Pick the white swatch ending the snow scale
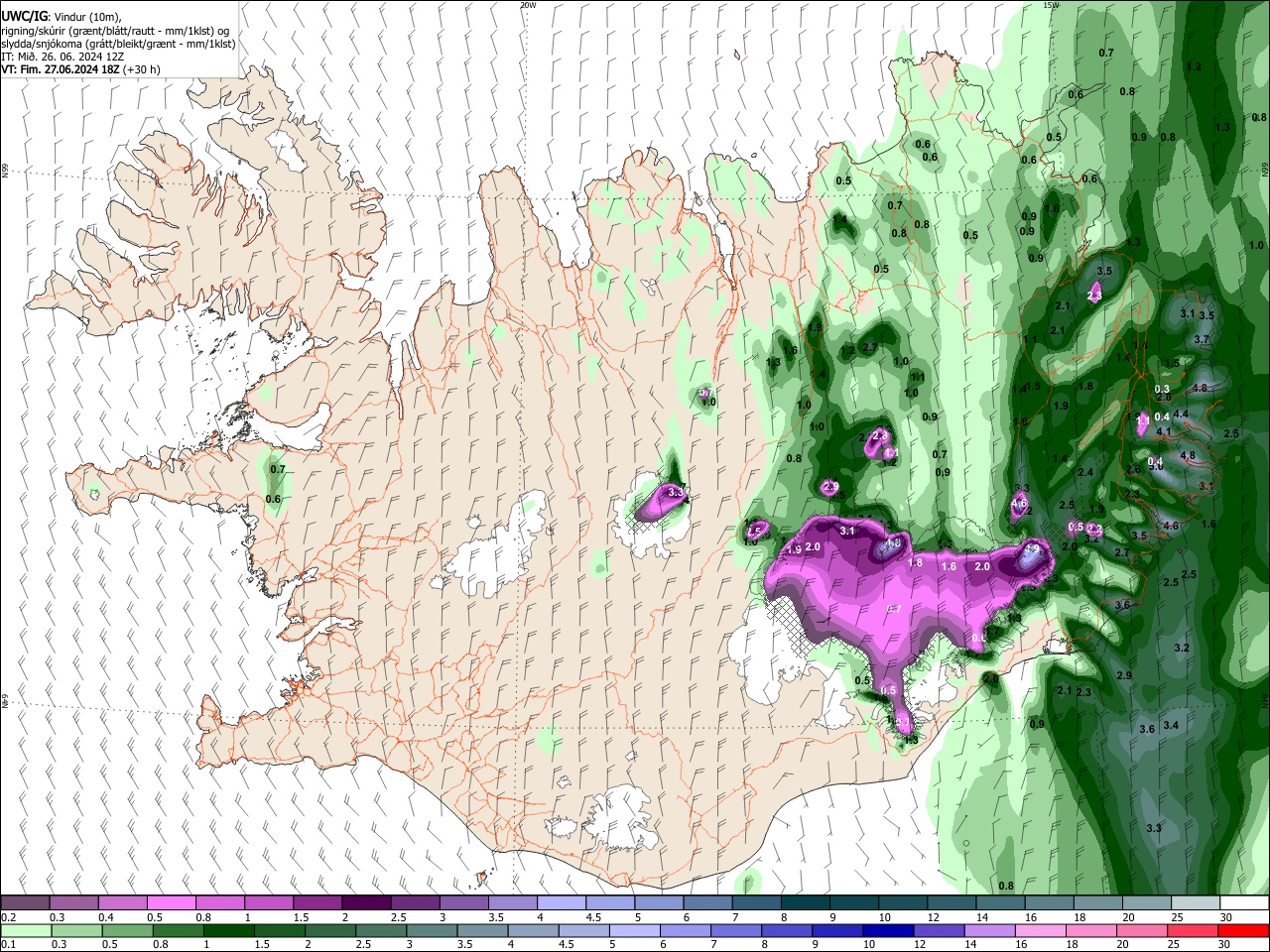 point(1244,903)
